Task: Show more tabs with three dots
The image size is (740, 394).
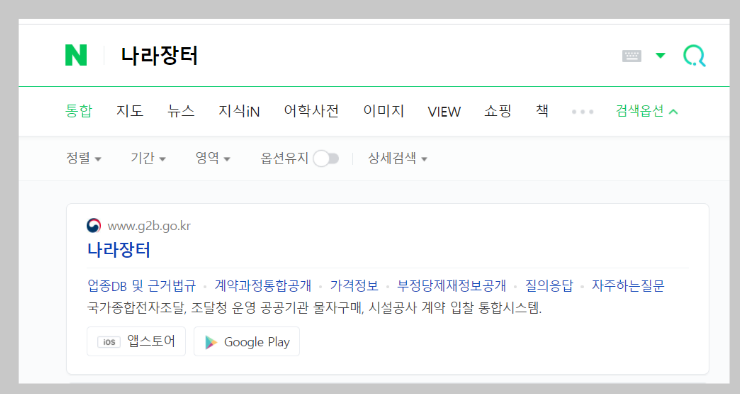Action: point(582,112)
